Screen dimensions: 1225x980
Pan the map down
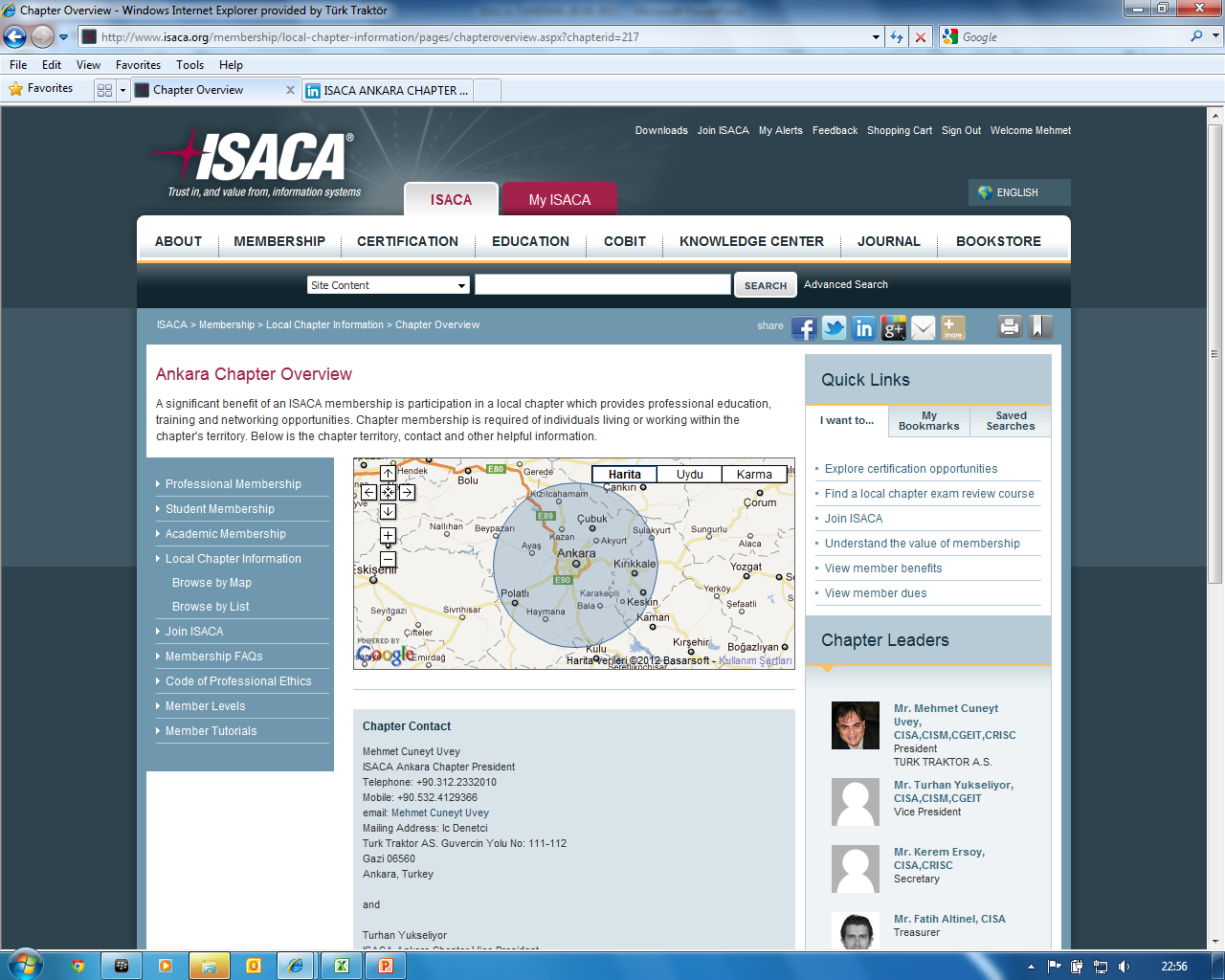pyautogui.click(x=388, y=511)
